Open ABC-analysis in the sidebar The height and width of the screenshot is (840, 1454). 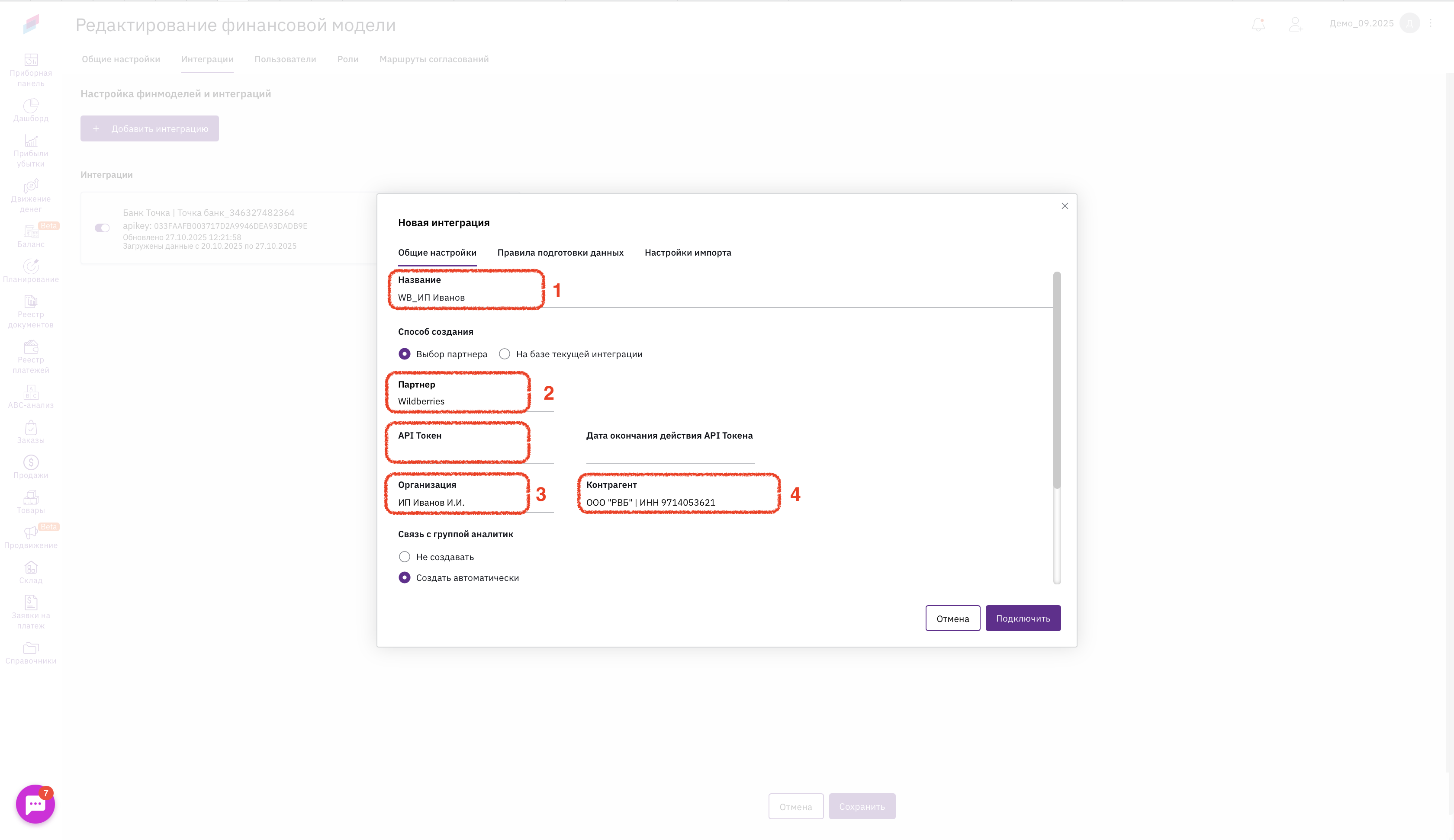[x=31, y=396]
